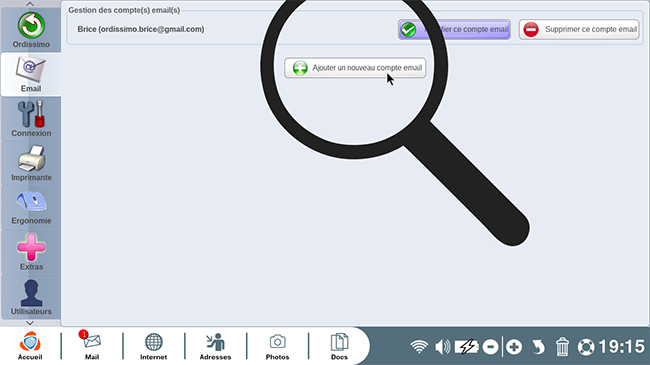Image resolution: width=650 pixels, height=365 pixels.
Task: Click Supprimer ce compte email button
Action: click(x=579, y=29)
